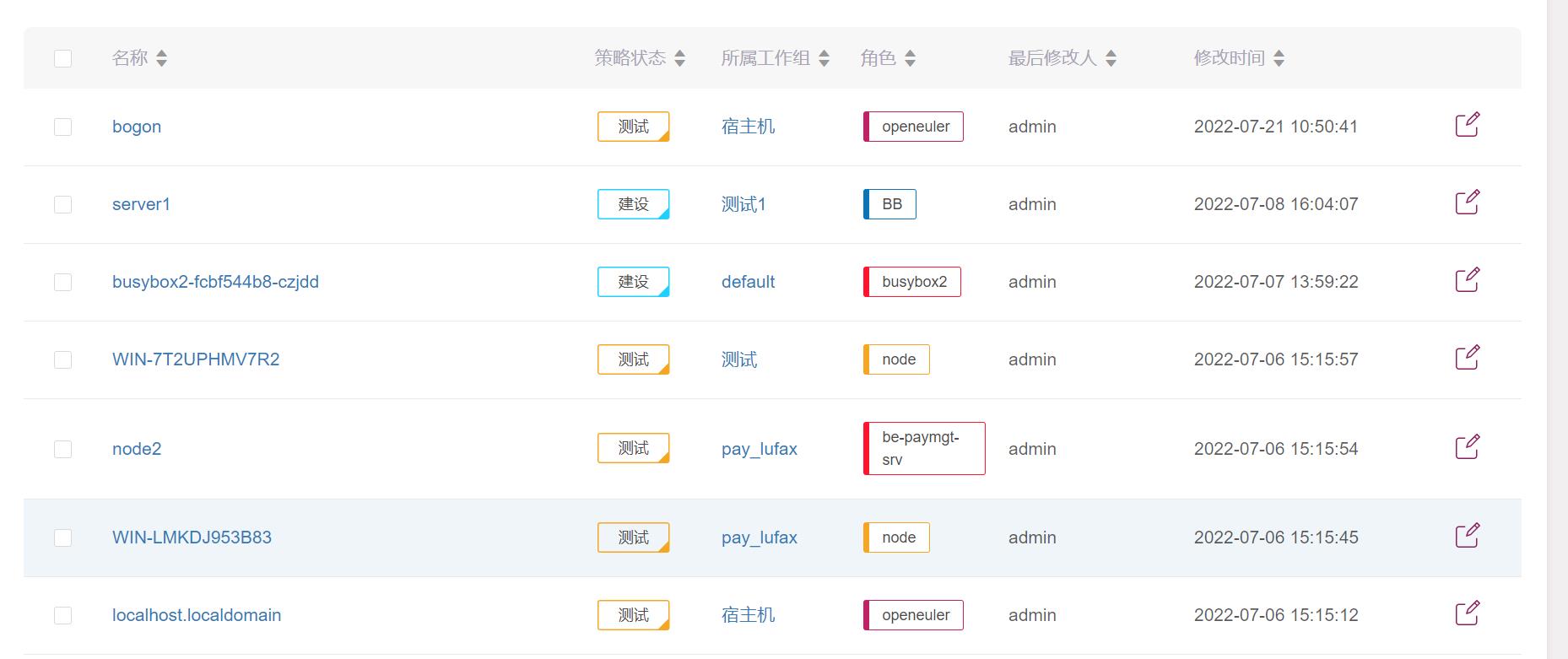Sort by 最后修改人 column header
1568x659 pixels.
[x=1111, y=58]
